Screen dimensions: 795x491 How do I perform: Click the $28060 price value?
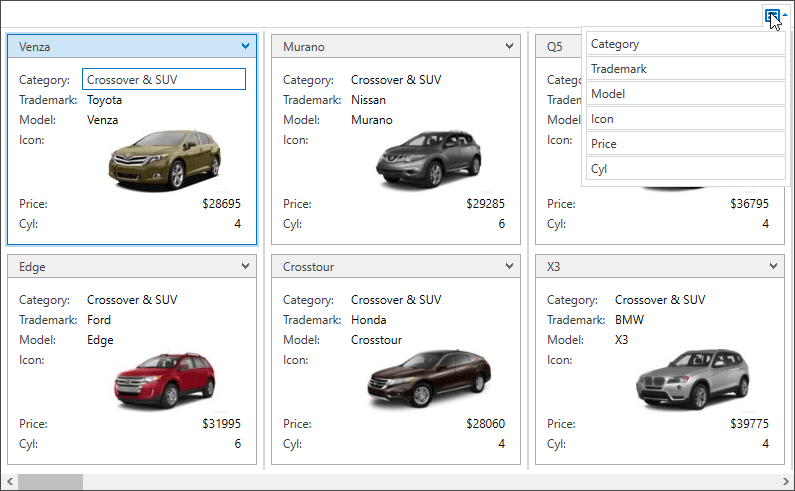pyautogui.click(x=486, y=424)
